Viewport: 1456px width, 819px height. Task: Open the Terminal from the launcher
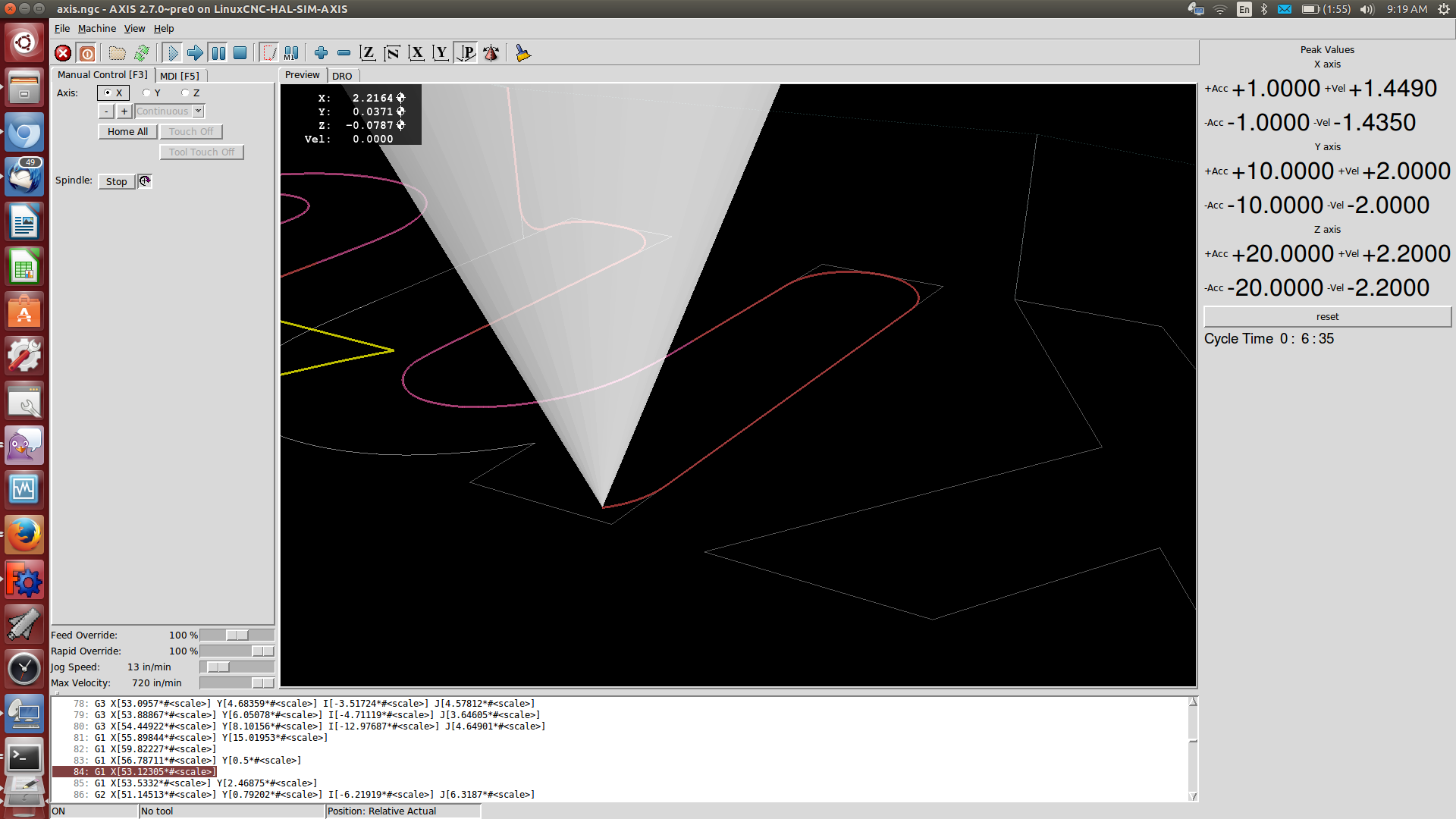24,758
